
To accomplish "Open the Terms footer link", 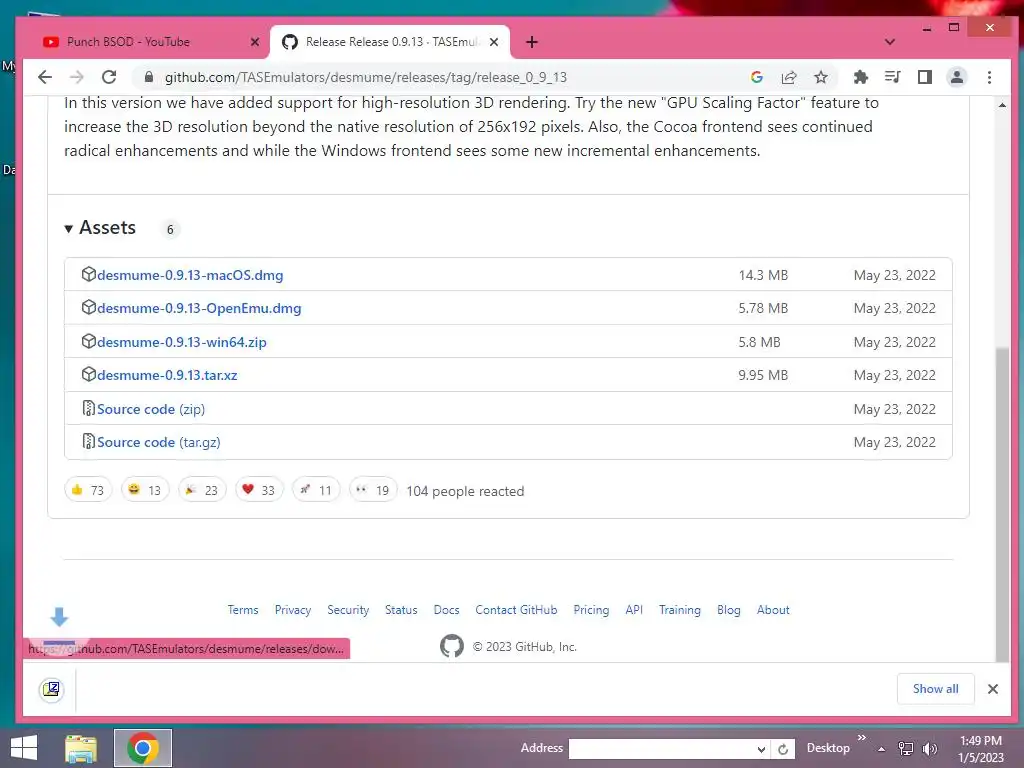I will coord(243,610).
